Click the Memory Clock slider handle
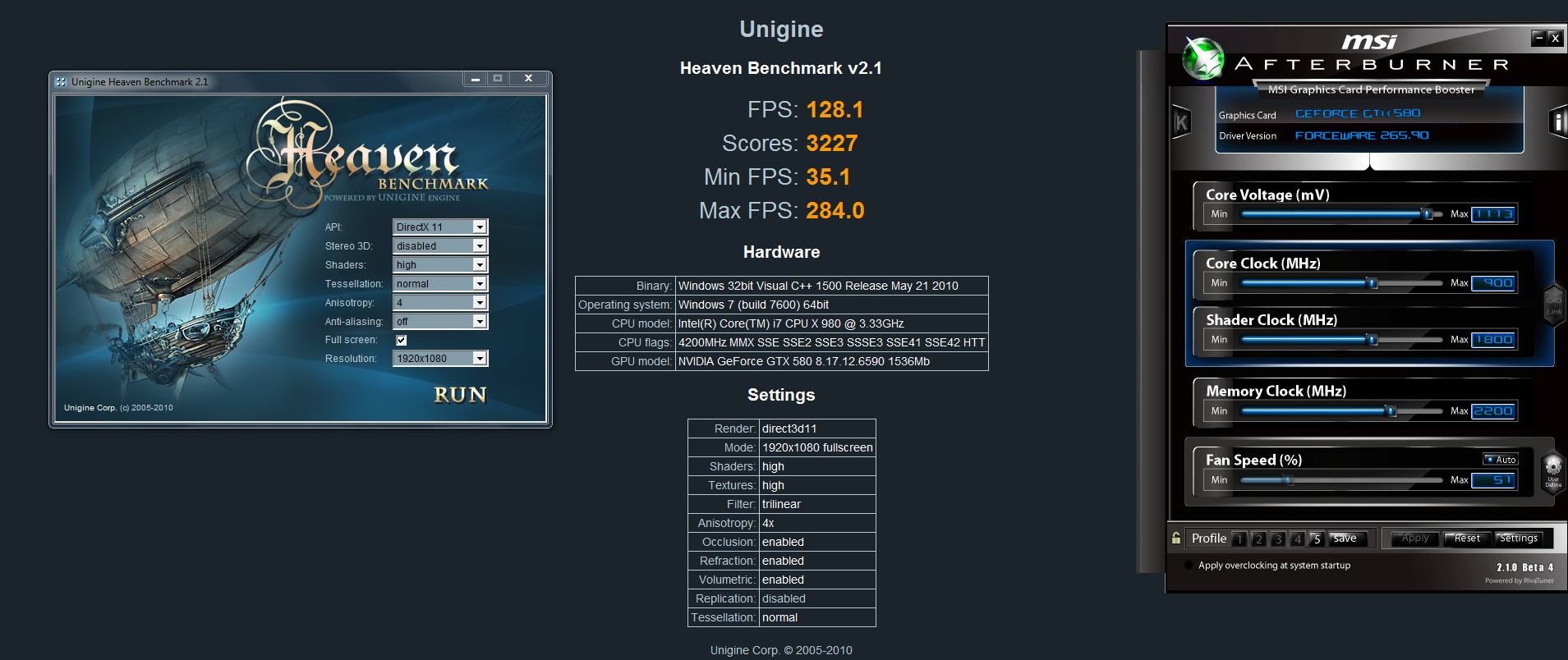 [1391, 411]
